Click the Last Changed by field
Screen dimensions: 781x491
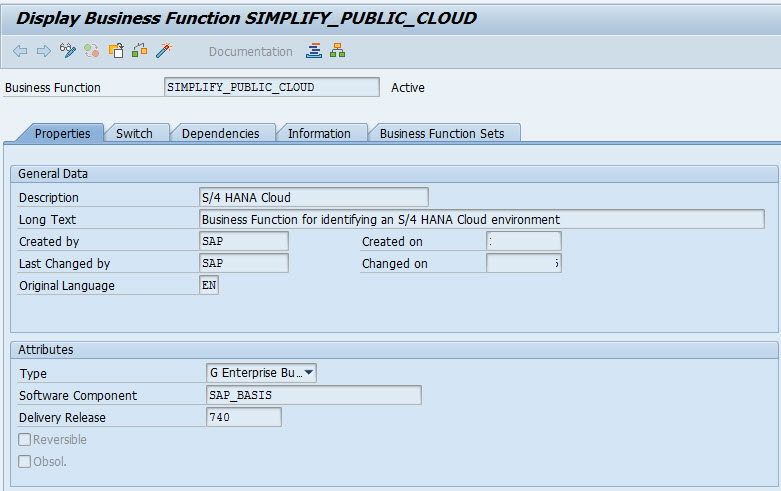tap(244, 263)
